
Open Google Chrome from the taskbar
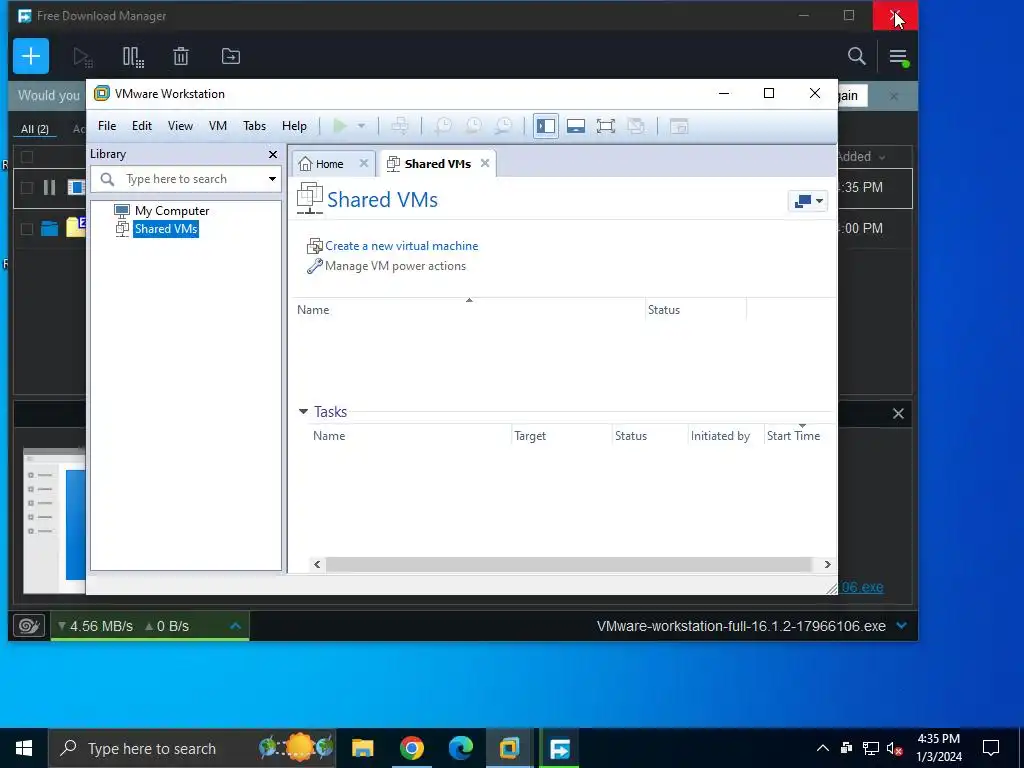[411, 748]
